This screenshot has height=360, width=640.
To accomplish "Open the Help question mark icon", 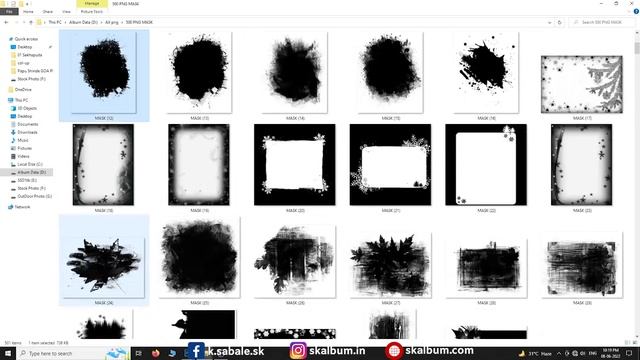I will click(636, 12).
